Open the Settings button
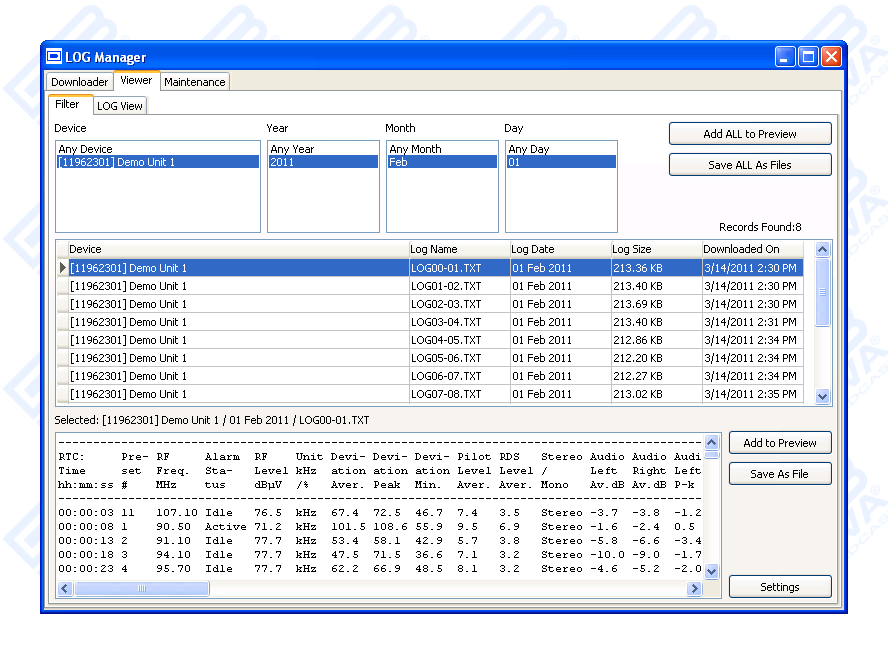Screen dimensions: 888x654 pos(779,587)
